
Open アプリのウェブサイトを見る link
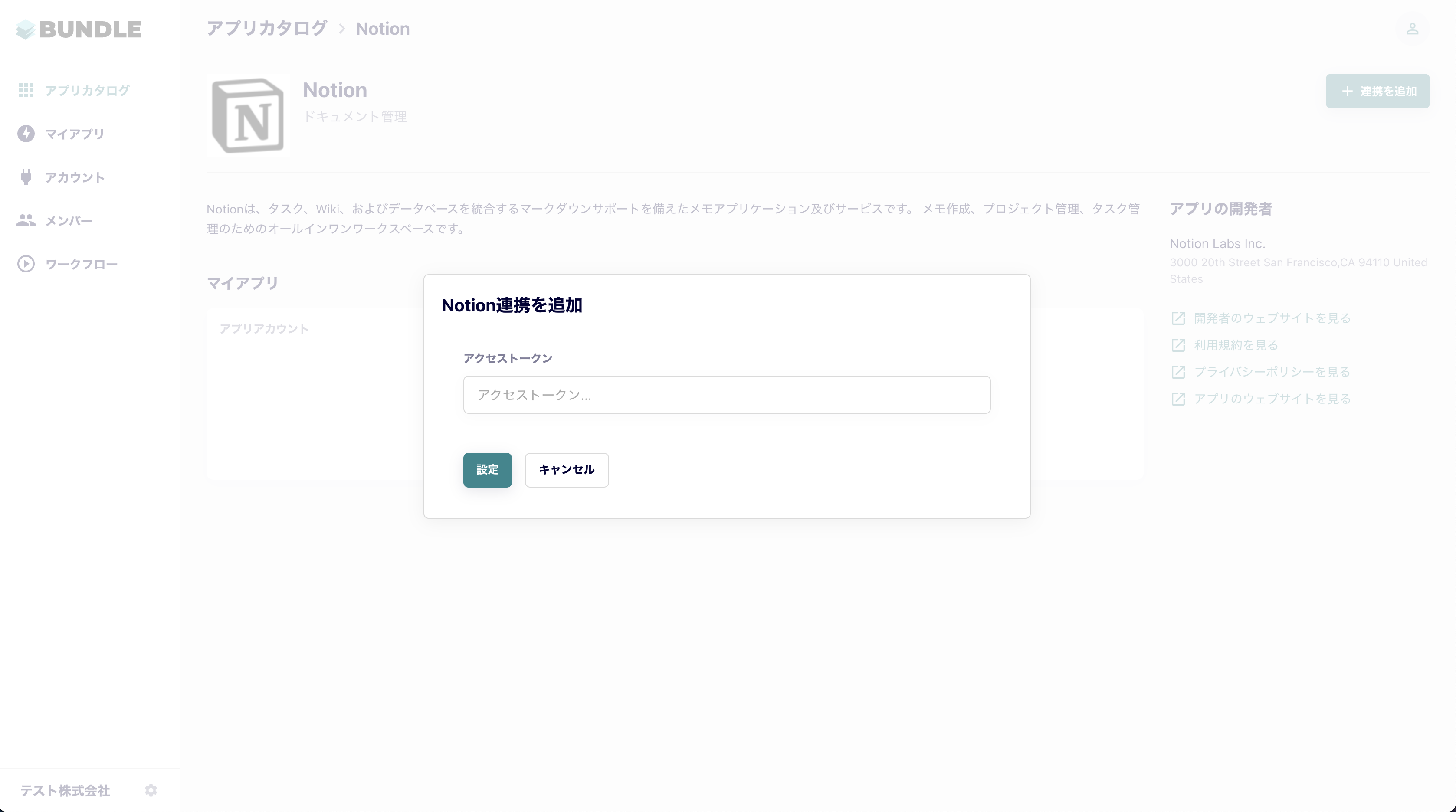click(x=1272, y=398)
